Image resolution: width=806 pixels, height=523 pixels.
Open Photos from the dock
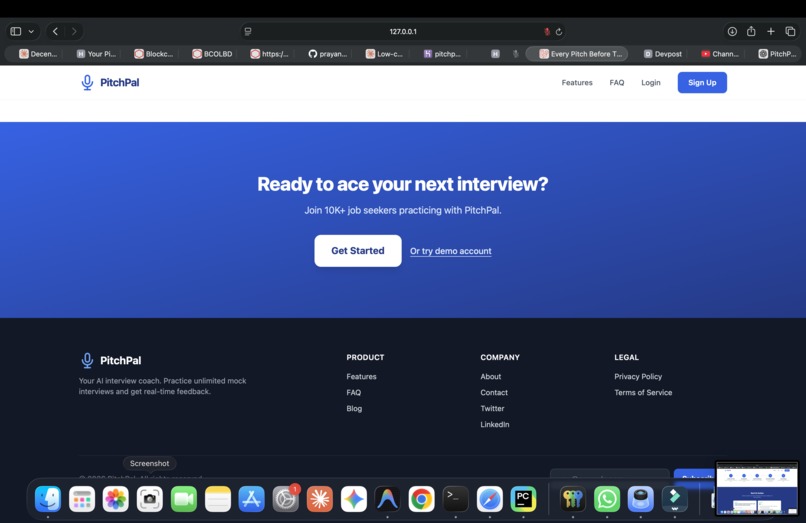(116, 499)
